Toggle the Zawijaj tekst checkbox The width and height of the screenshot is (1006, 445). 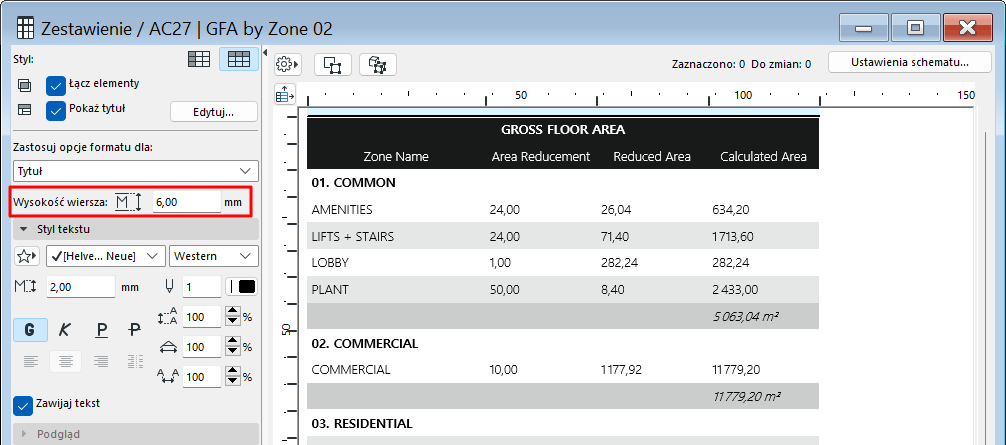(x=22, y=405)
